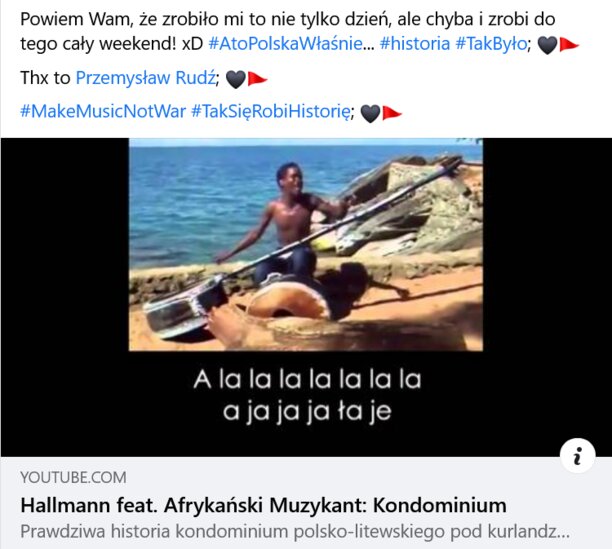The height and width of the screenshot is (549, 612).
Task: Click the info icon on the link preview
Action: [577, 455]
